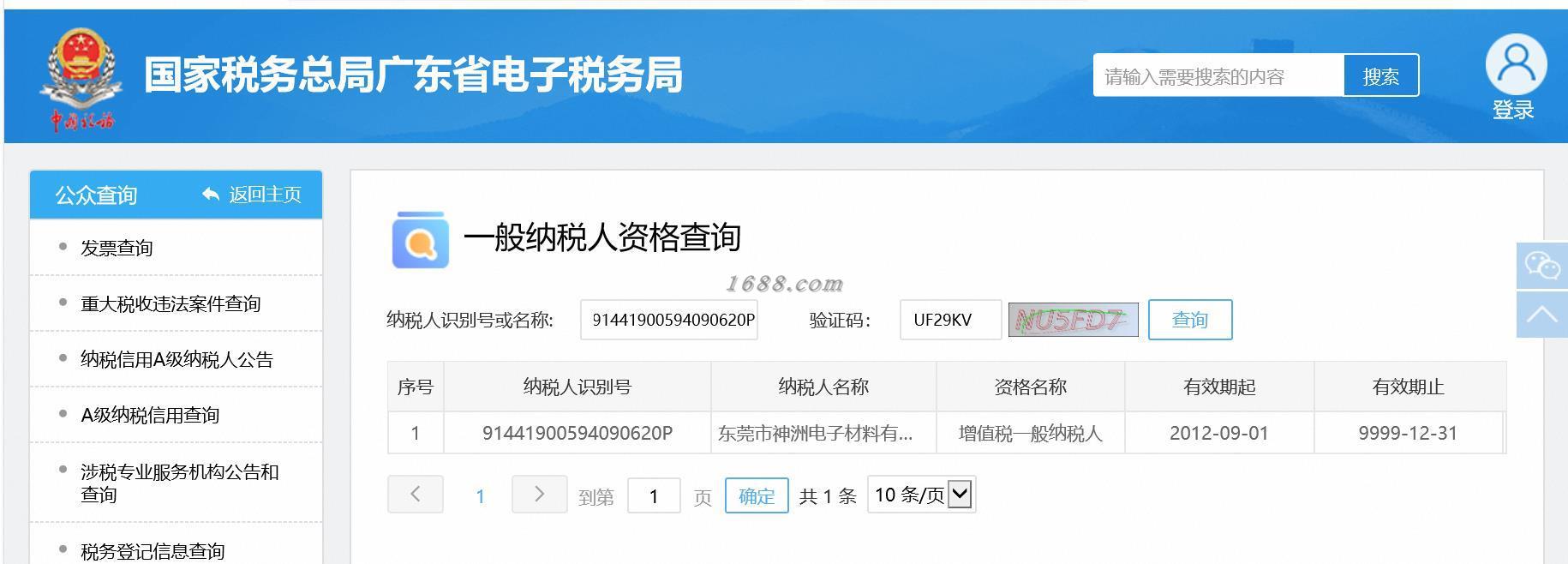Click the user login avatar icon
Viewport: 1568px width, 564px height.
[x=1515, y=64]
